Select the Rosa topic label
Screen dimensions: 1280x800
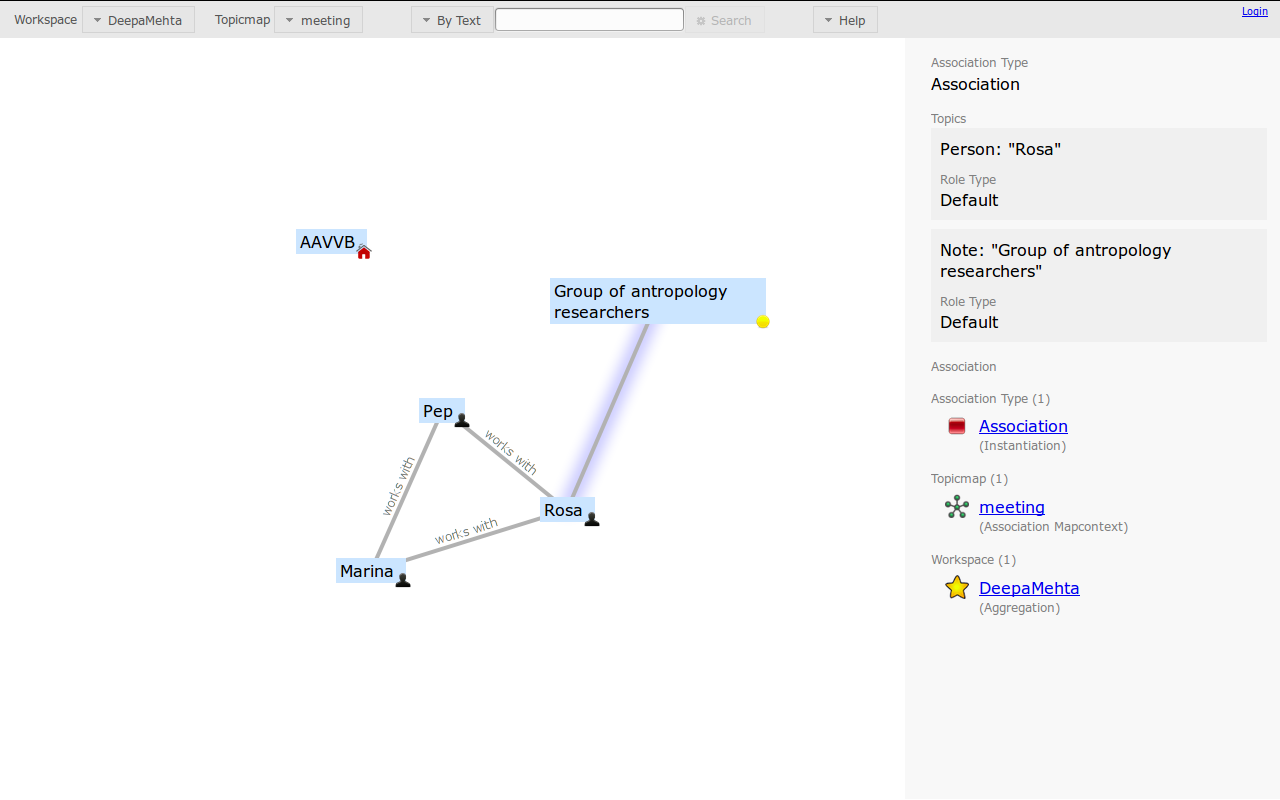coord(563,510)
